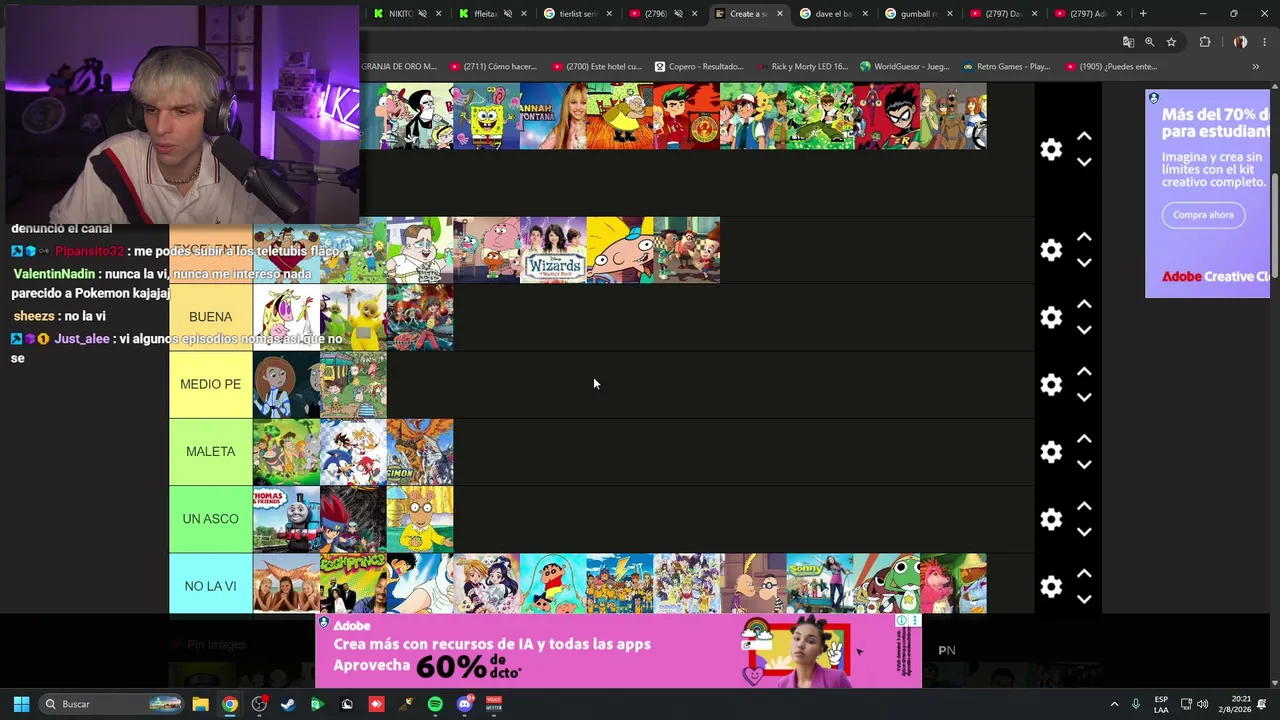1280x720 pixels.
Task: Click the NO LA VI tier label
Action: pos(210,587)
